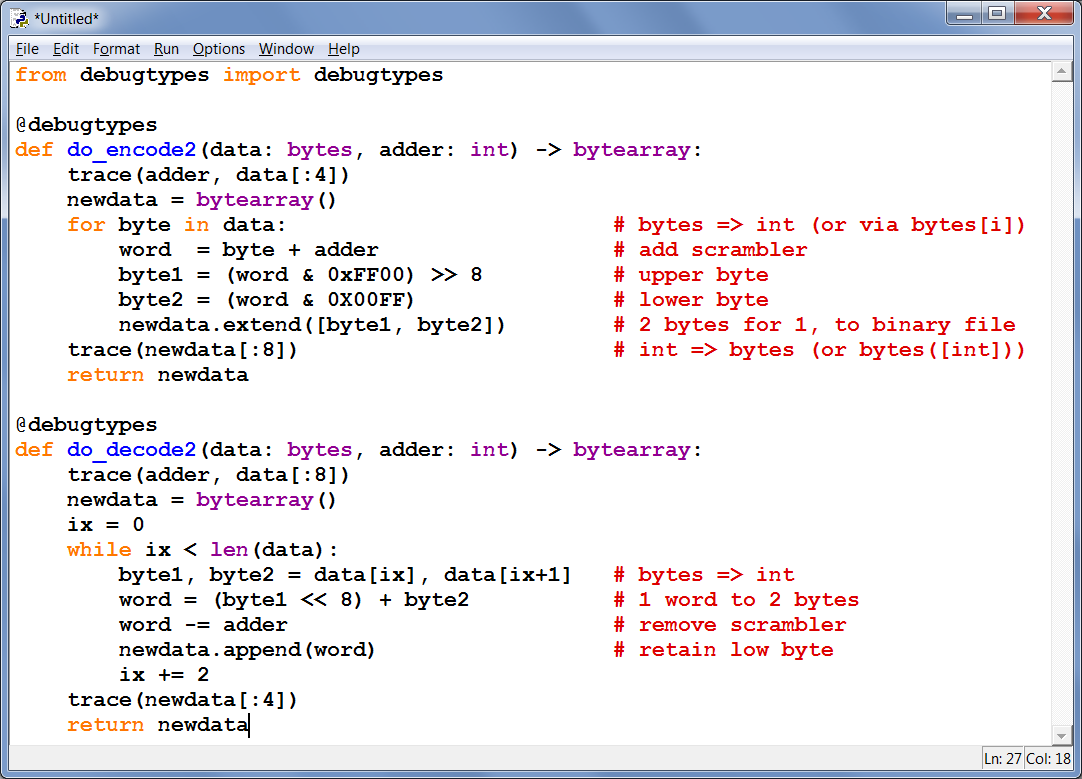Click the scrollbar down arrow
Image resolution: width=1082 pixels, height=779 pixels.
click(1062, 734)
